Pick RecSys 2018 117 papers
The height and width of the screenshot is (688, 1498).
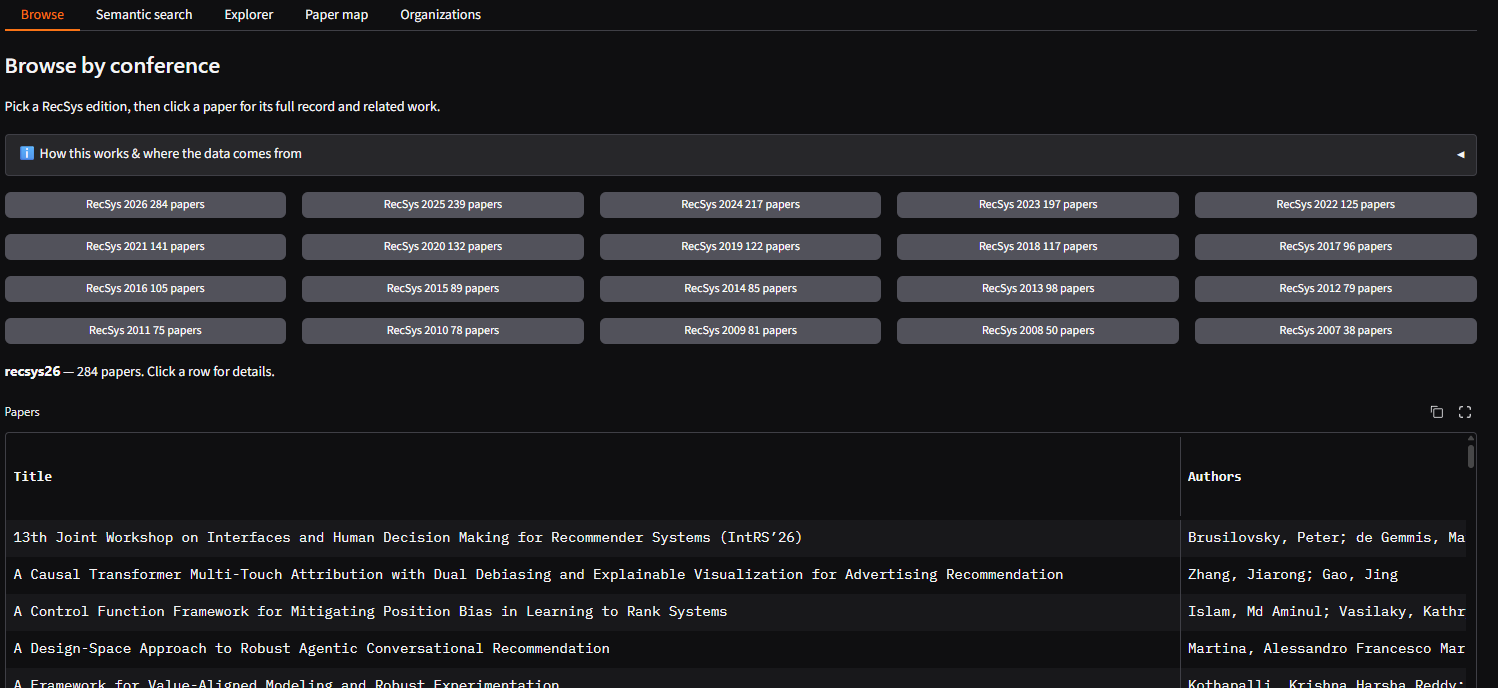(1038, 247)
